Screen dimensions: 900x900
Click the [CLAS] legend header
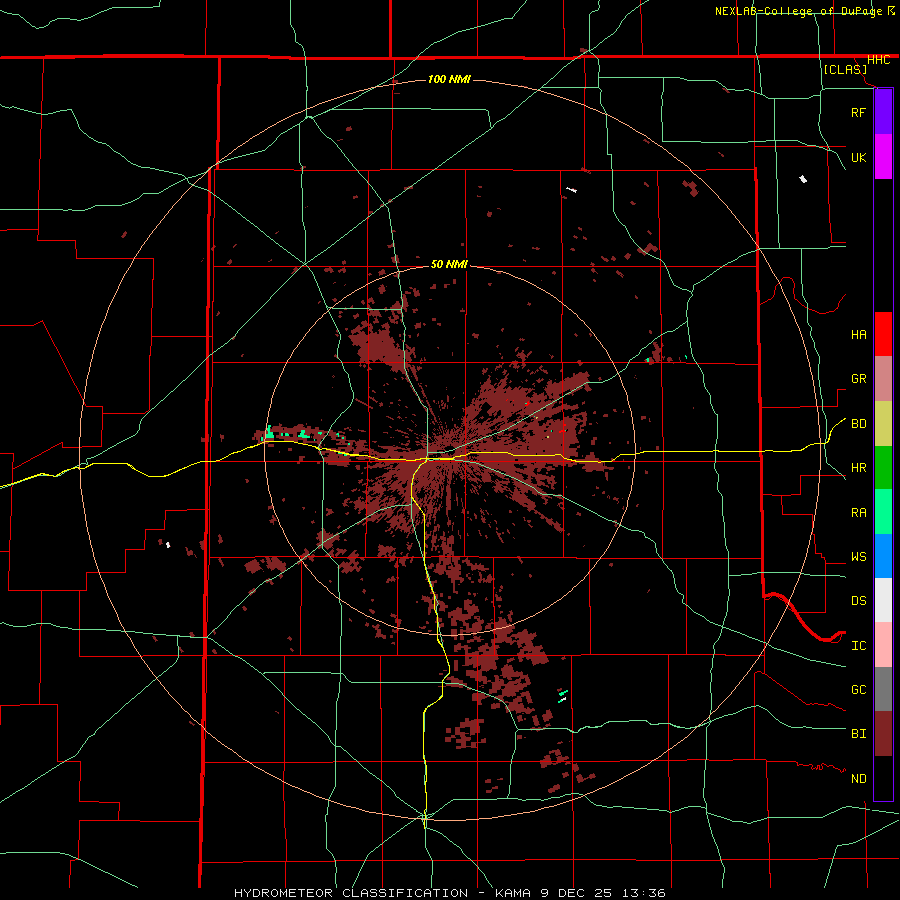click(x=845, y=70)
